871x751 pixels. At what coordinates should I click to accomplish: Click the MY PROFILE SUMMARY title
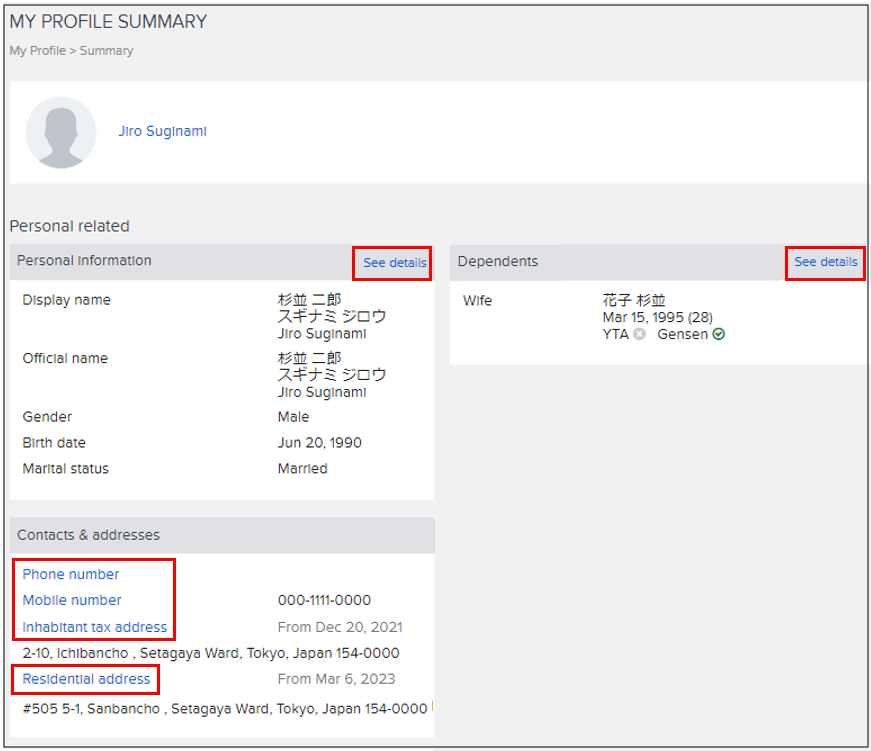(108, 21)
